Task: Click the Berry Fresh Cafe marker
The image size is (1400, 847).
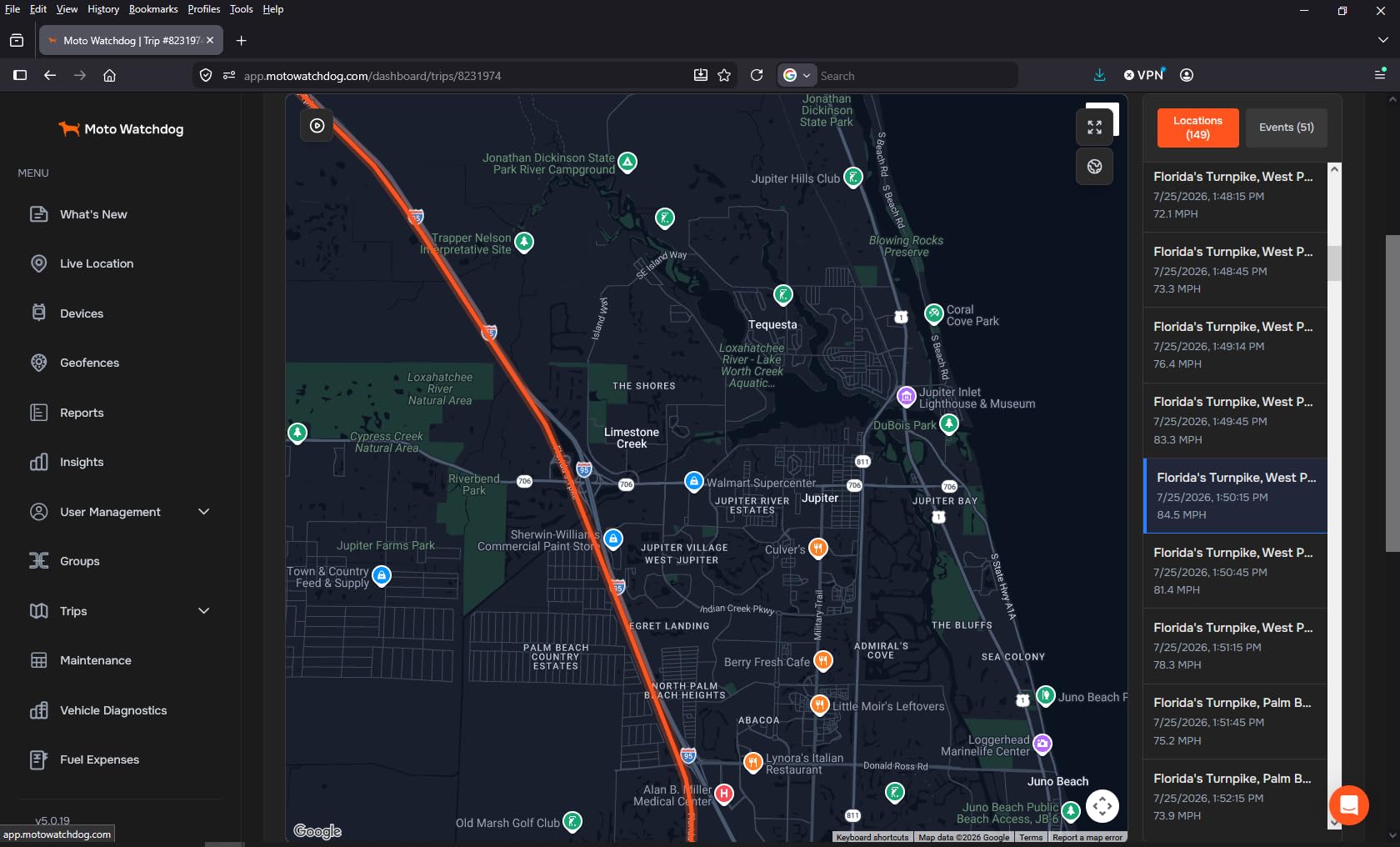Action: click(x=822, y=660)
